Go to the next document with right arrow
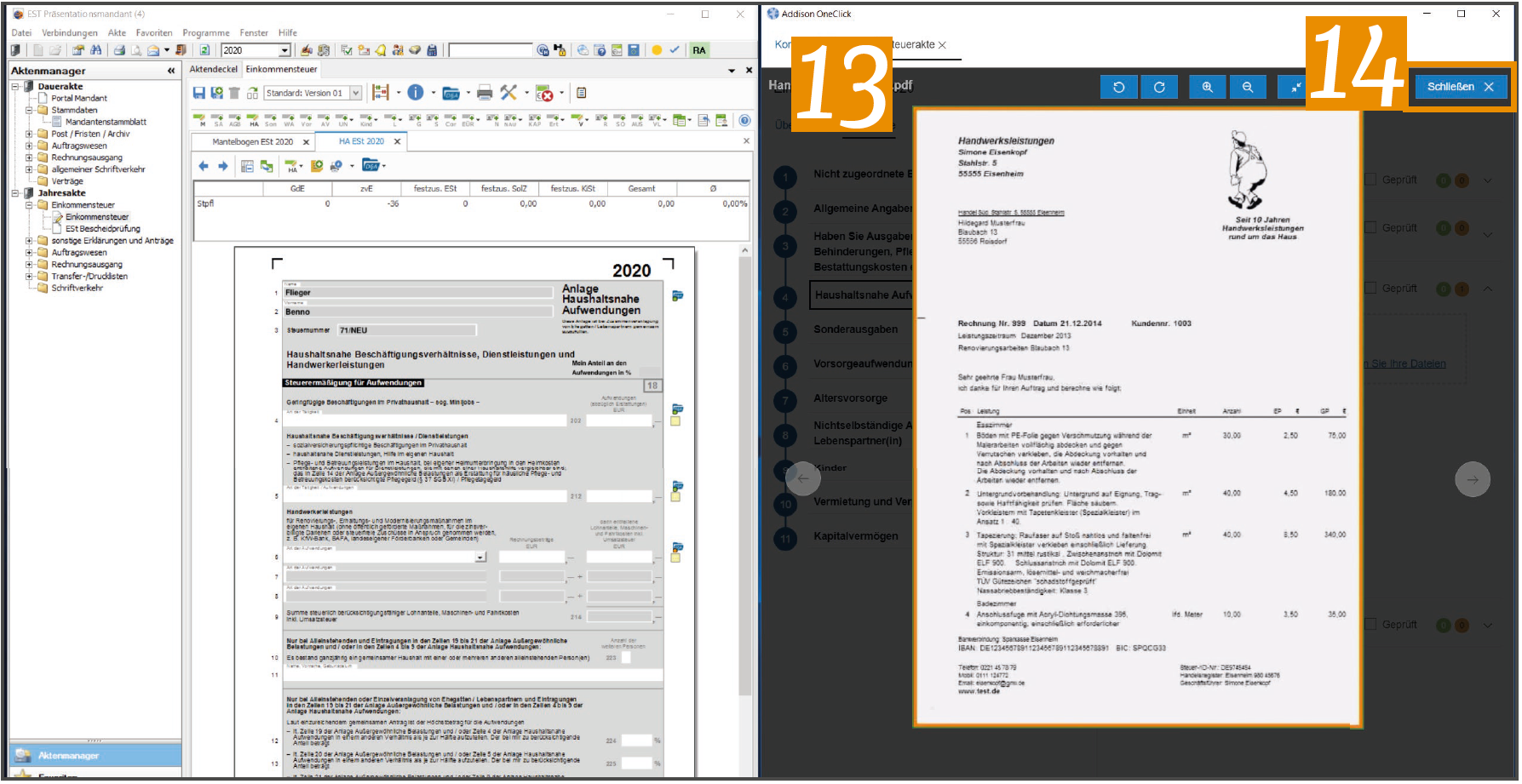1522x784 pixels. pyautogui.click(x=1473, y=479)
